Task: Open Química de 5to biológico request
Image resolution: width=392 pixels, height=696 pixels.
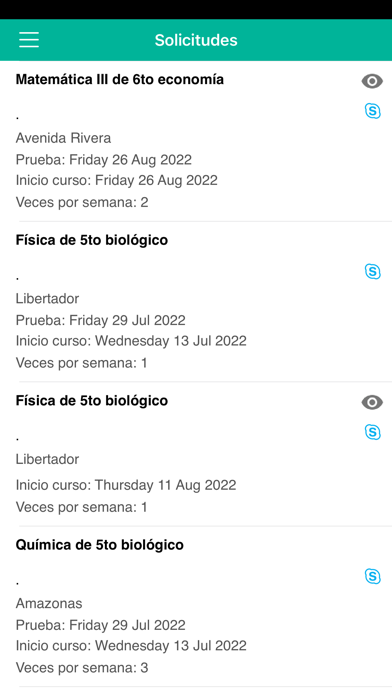Action: click(100, 545)
